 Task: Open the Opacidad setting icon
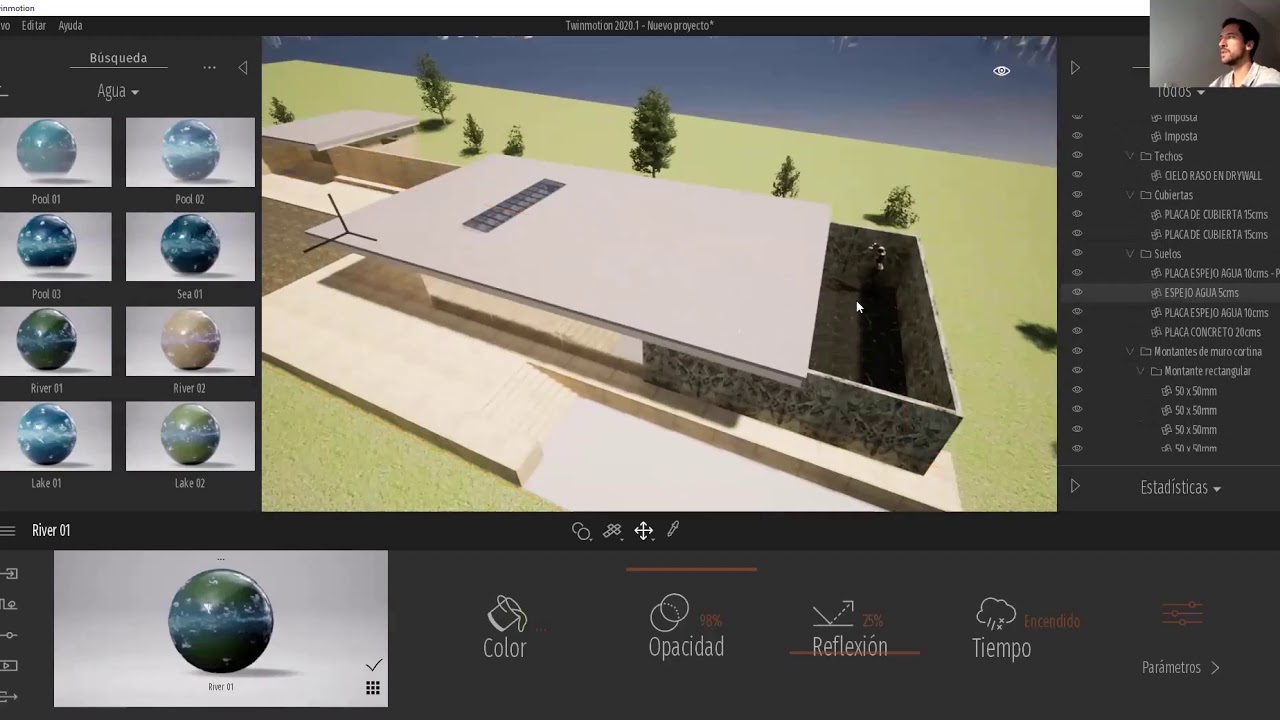(x=669, y=612)
